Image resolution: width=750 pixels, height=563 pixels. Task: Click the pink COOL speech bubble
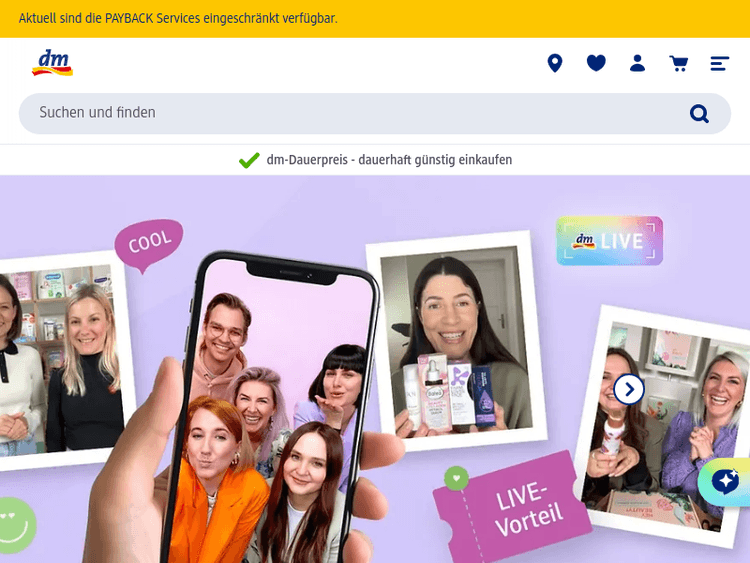click(x=149, y=245)
